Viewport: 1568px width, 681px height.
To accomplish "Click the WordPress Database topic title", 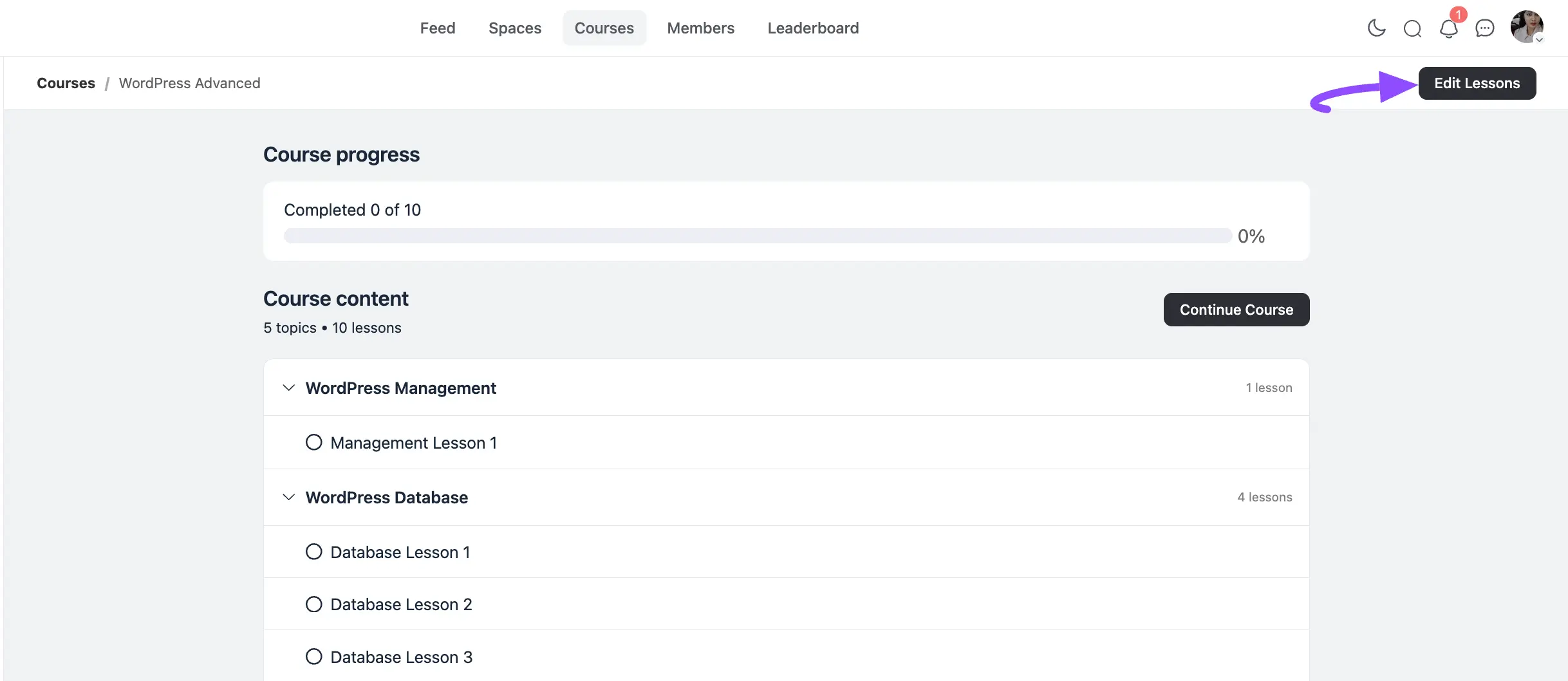I will 386,498.
